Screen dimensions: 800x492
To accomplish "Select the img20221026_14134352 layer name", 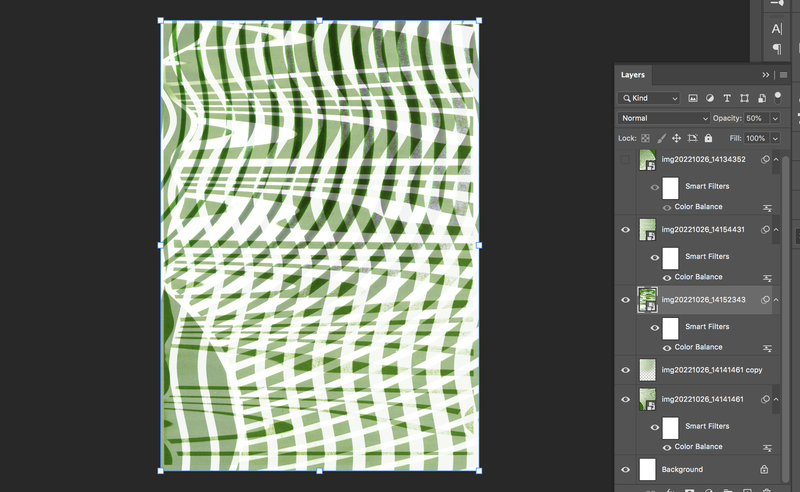I will tap(704, 159).
